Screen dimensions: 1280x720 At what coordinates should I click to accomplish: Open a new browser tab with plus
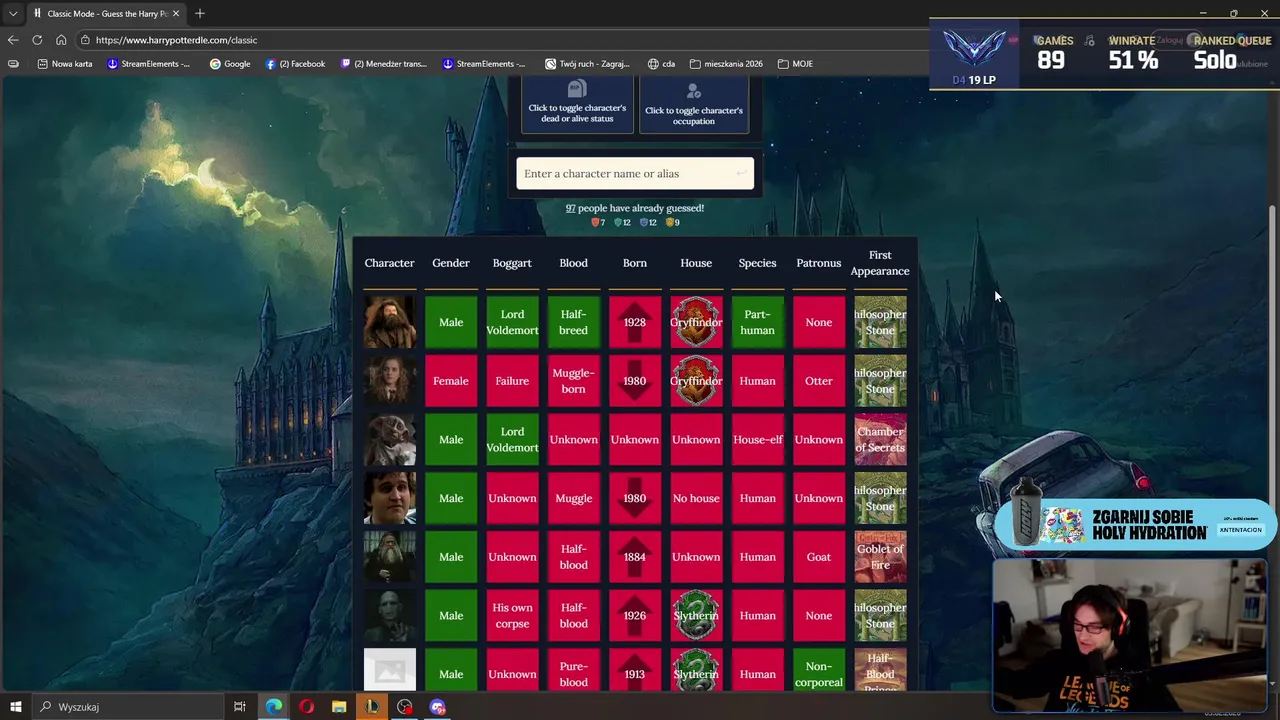click(x=200, y=13)
